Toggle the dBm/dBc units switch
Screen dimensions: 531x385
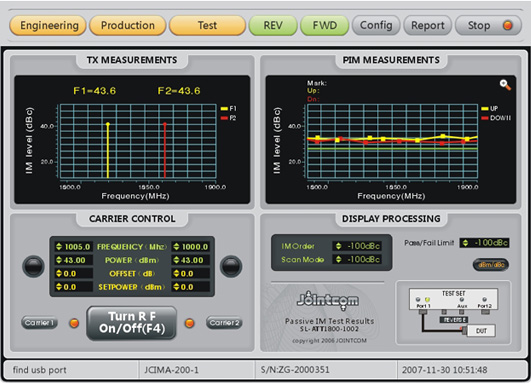[491, 265]
